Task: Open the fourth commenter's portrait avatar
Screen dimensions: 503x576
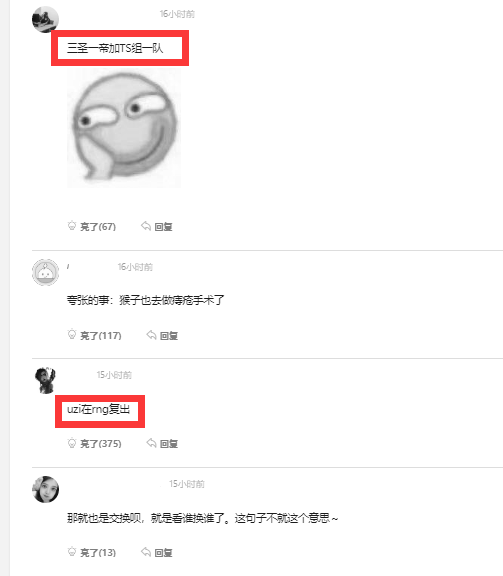Action: 45,489
